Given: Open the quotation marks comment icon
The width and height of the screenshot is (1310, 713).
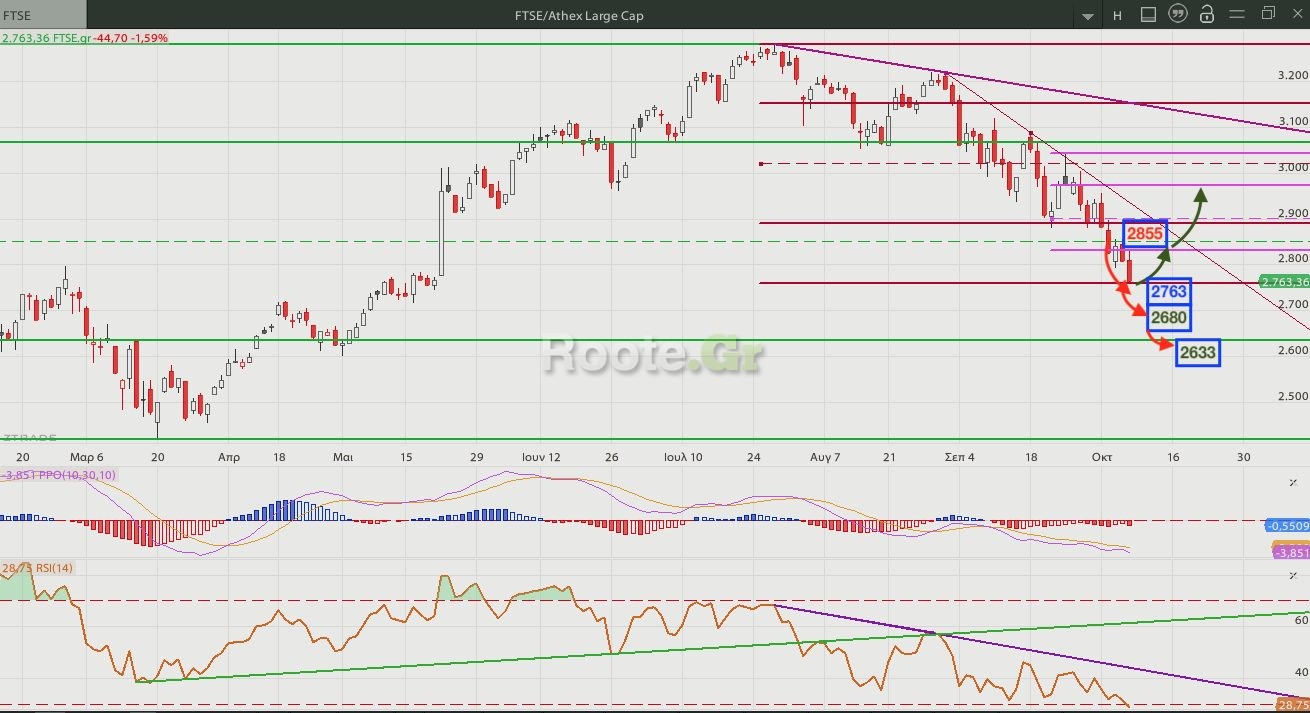Looking at the screenshot, I should point(1178,14).
